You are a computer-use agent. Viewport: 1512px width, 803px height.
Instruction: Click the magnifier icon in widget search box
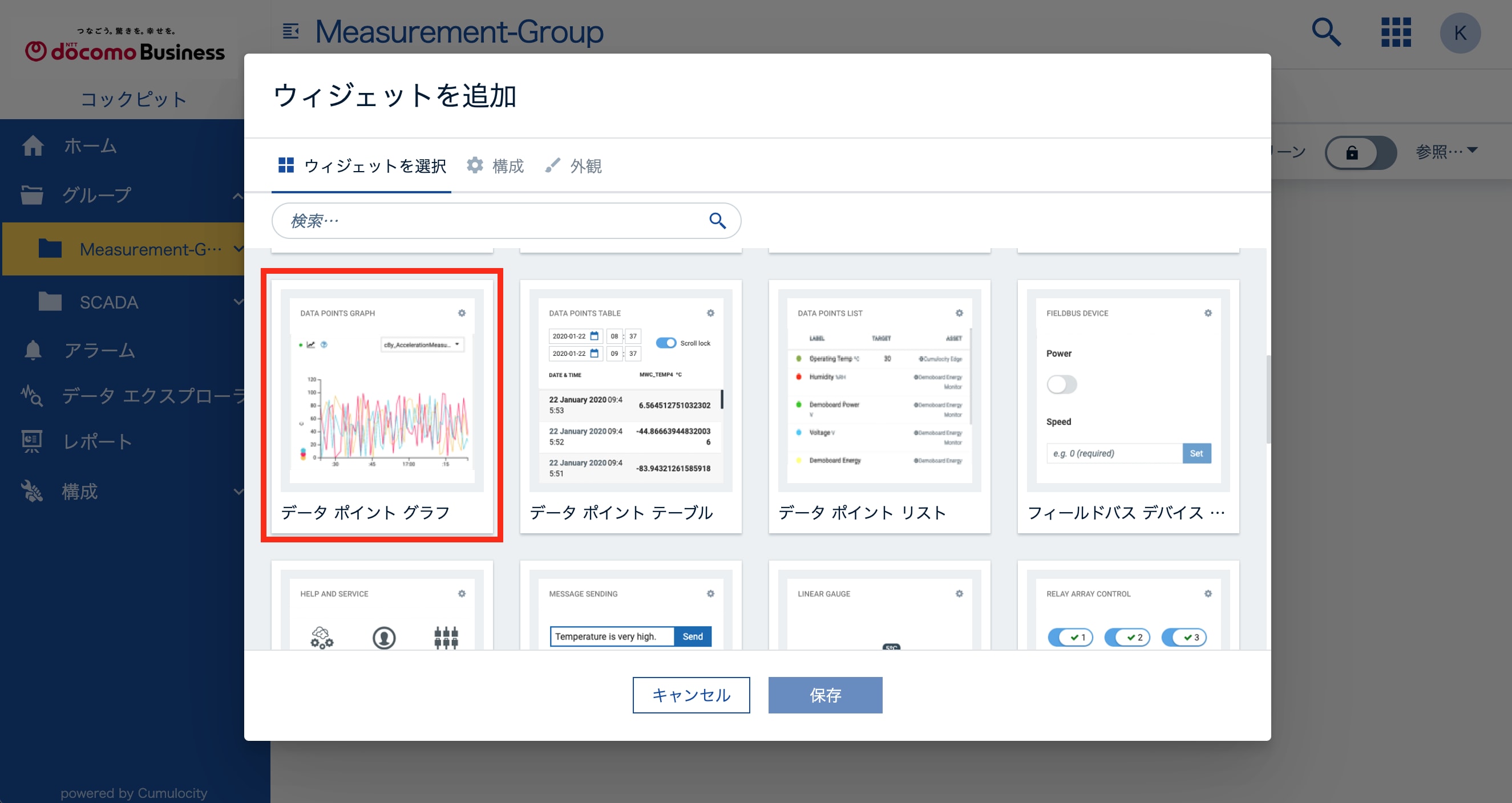click(x=717, y=221)
